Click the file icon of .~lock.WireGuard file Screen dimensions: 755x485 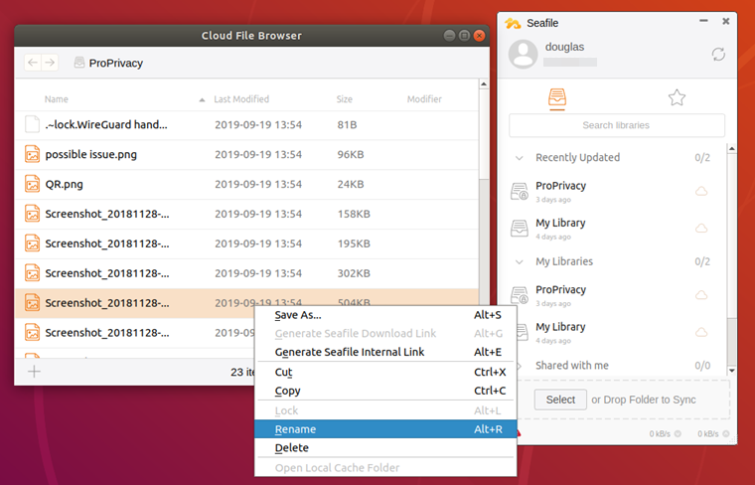(32, 124)
